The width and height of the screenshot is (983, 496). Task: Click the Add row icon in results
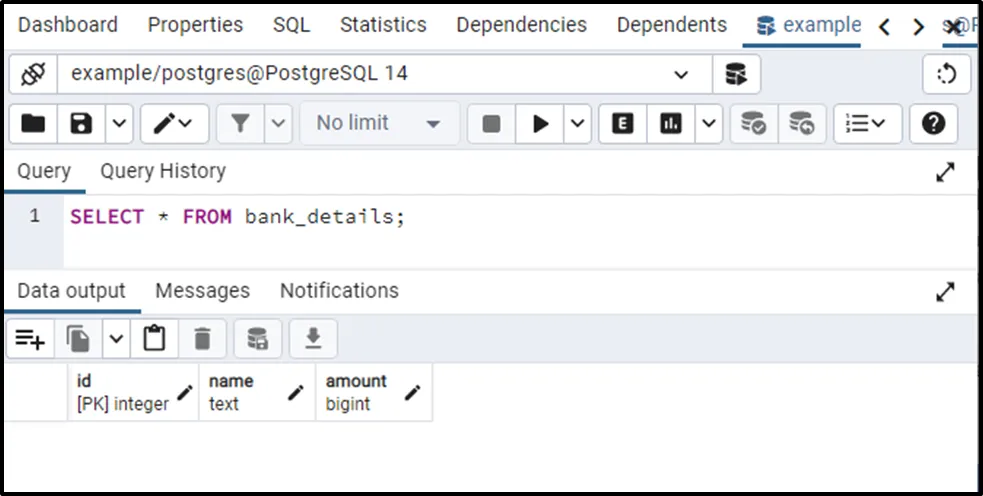coord(30,340)
